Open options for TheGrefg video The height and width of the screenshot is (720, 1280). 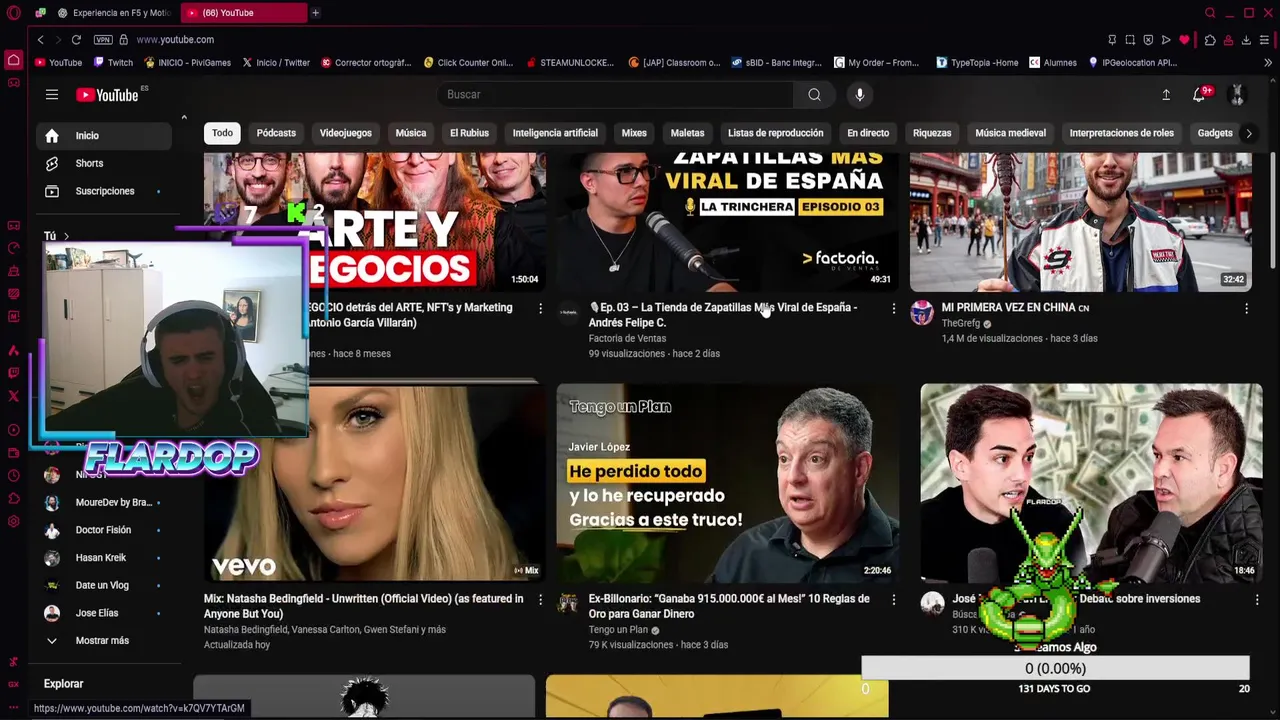tap(1246, 309)
